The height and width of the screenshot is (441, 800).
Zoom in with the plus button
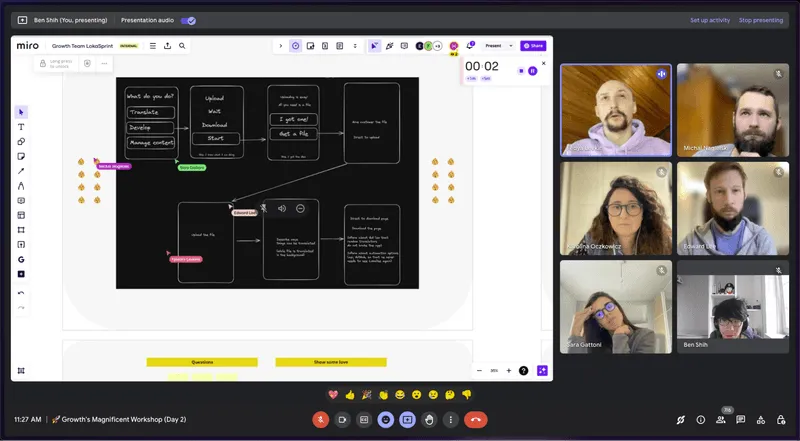click(x=509, y=370)
